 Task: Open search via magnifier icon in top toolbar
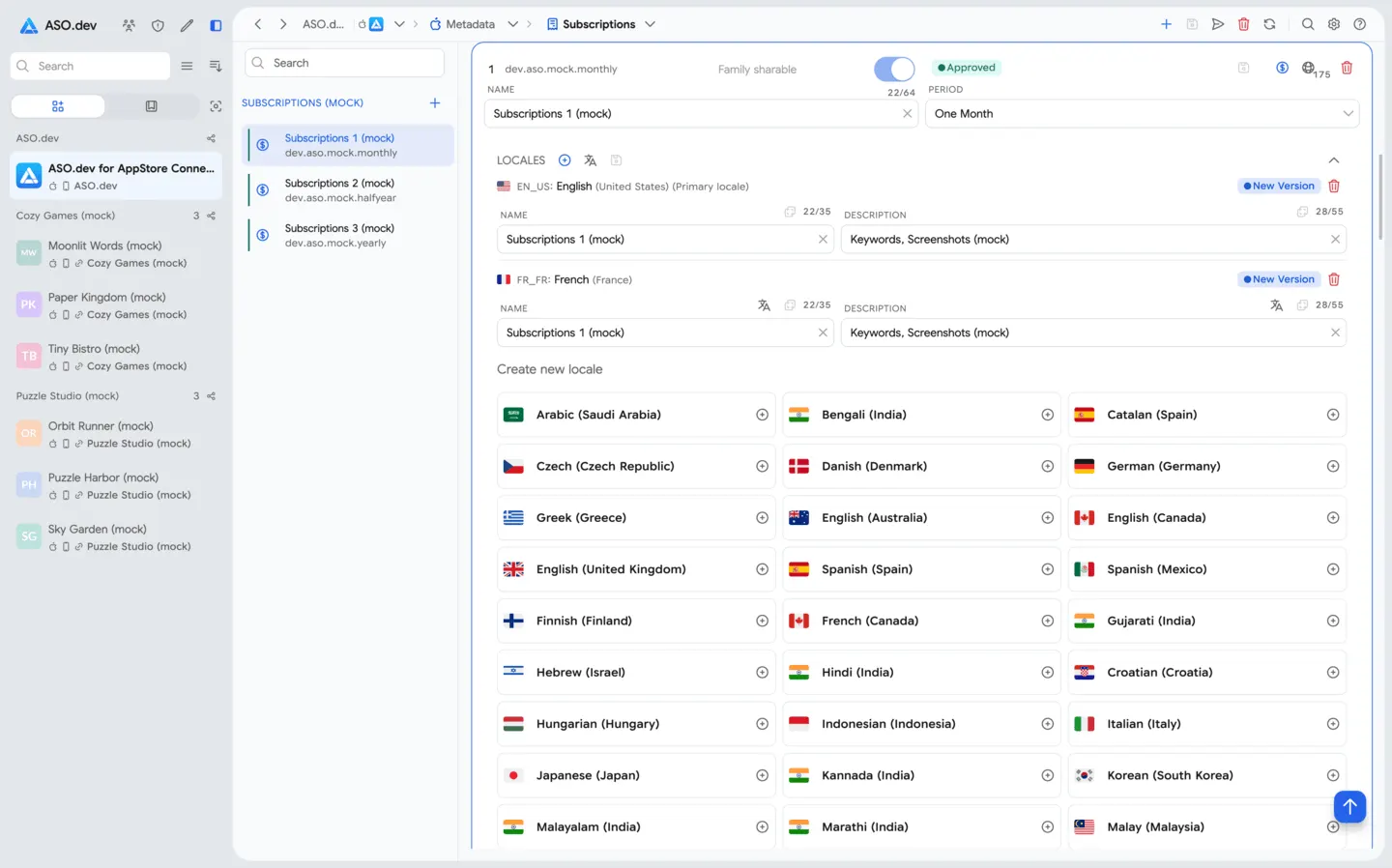point(1308,24)
